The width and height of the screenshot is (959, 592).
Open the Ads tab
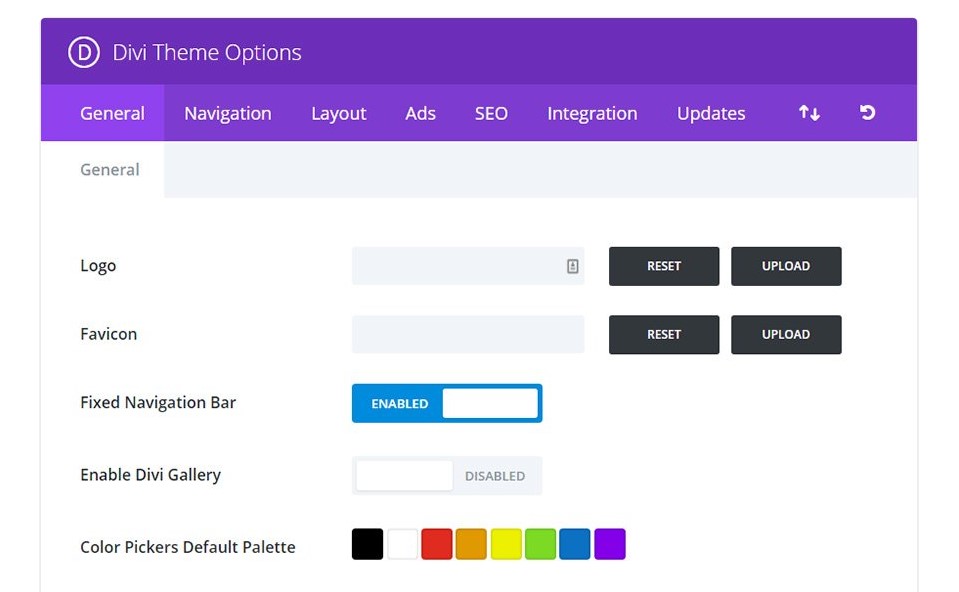420,113
